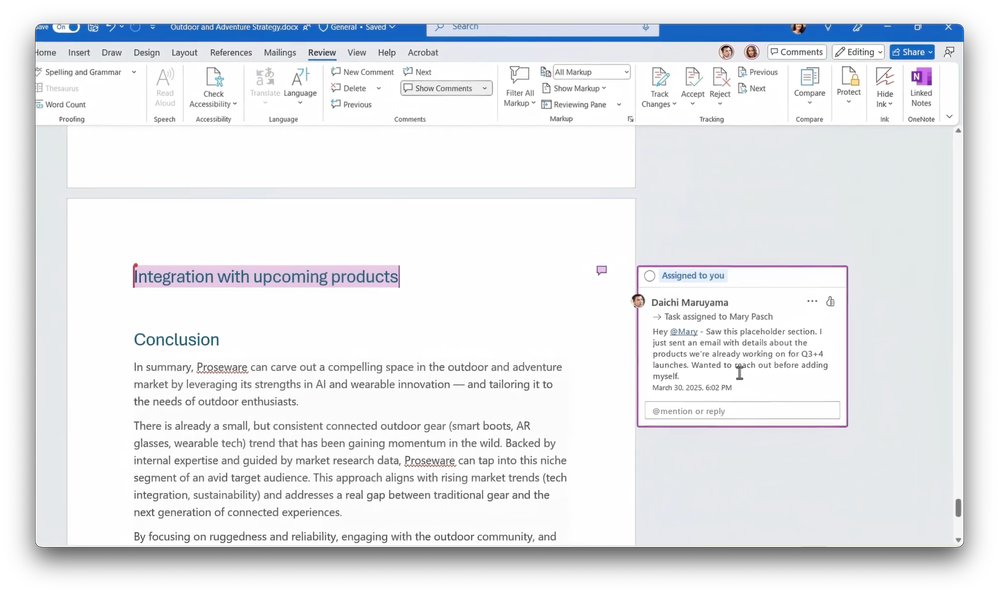Open the Mailings tab
999x594 pixels.
(280, 53)
